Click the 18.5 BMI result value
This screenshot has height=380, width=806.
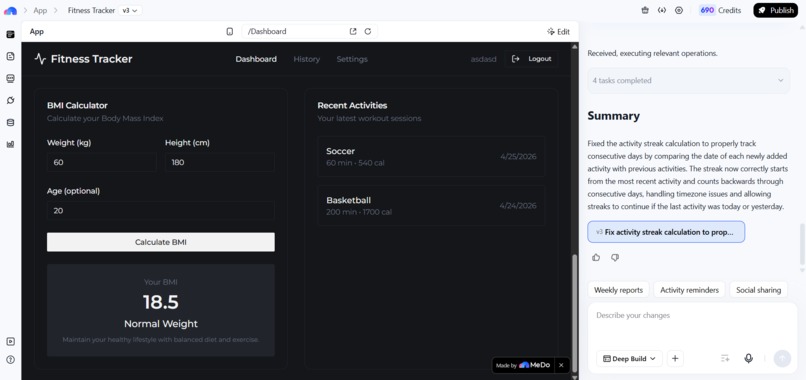coord(161,302)
